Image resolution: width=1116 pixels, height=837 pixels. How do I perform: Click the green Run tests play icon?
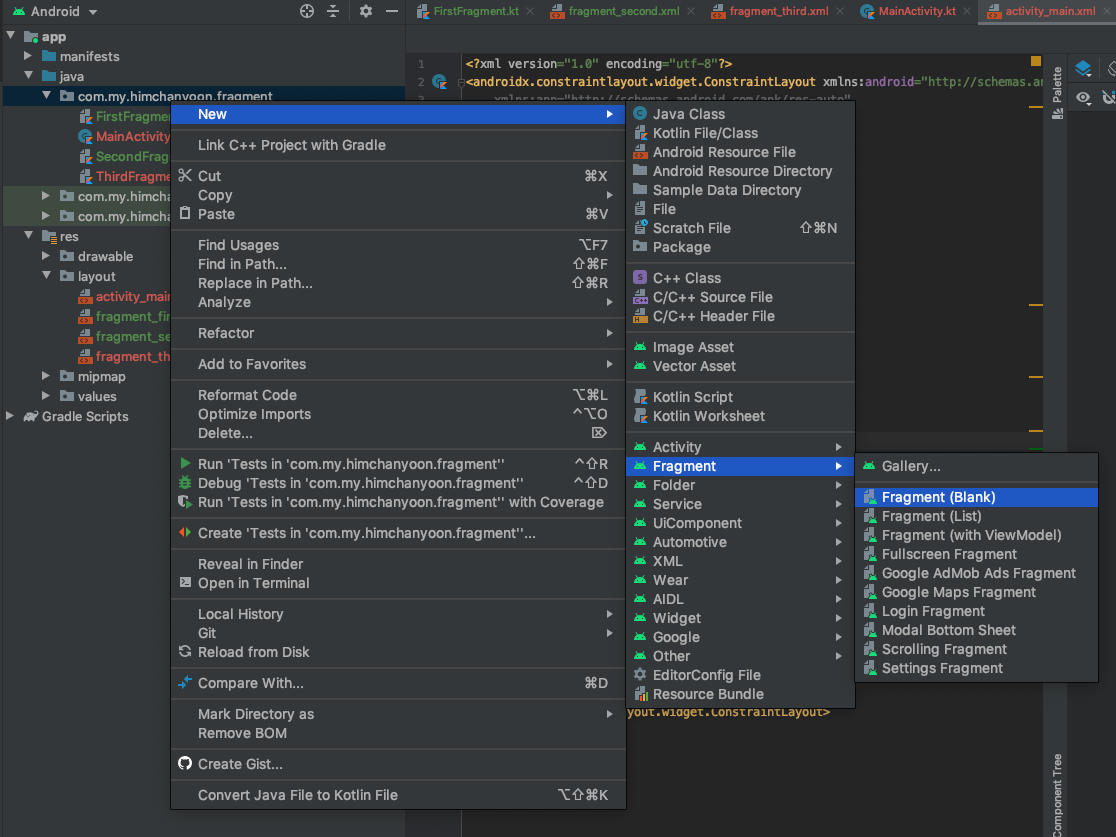point(185,463)
